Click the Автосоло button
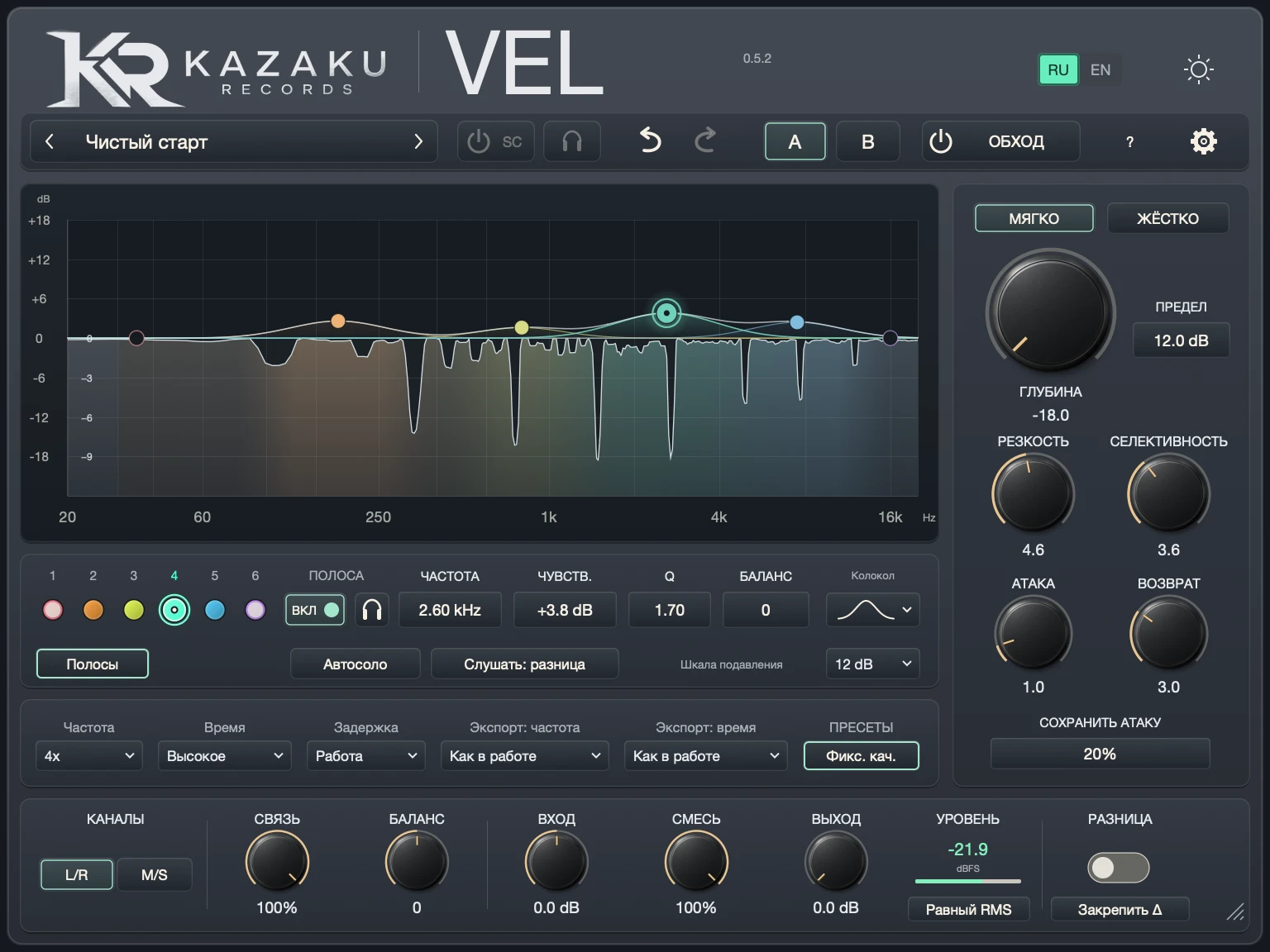The image size is (1270, 952). [356, 664]
